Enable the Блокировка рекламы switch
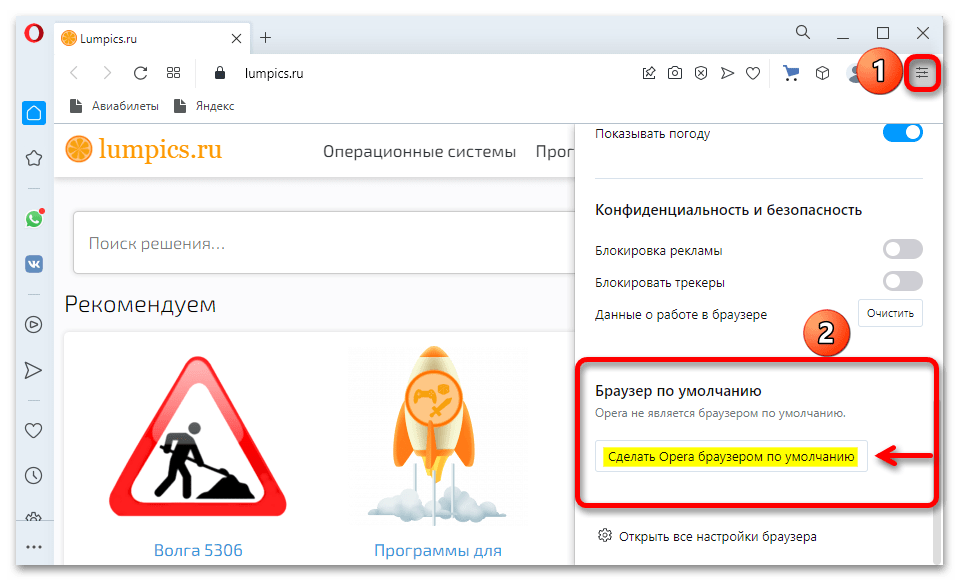This screenshot has height=581, width=959. [x=903, y=250]
